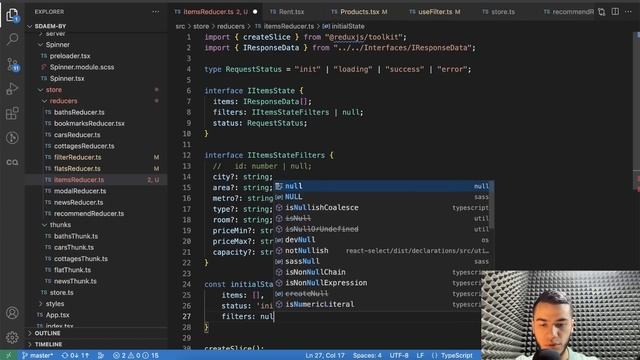Select NULL sass suggestion

pyautogui.click(x=382, y=197)
